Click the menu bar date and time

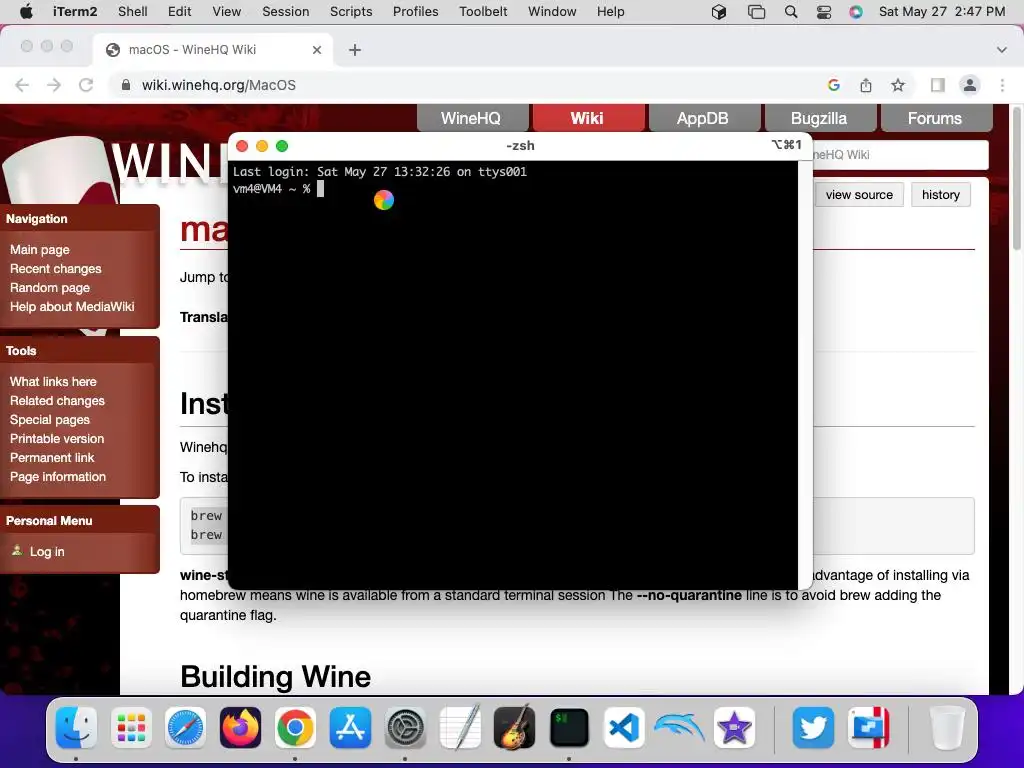point(942,12)
